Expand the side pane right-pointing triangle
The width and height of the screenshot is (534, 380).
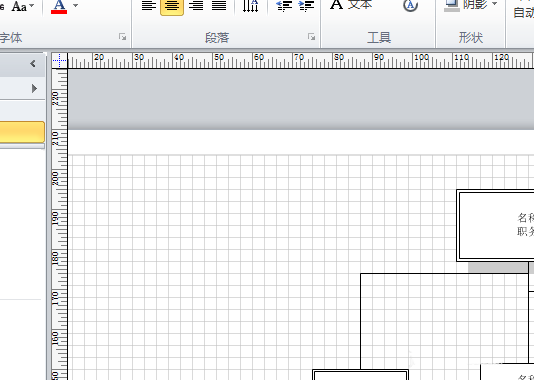point(34,89)
